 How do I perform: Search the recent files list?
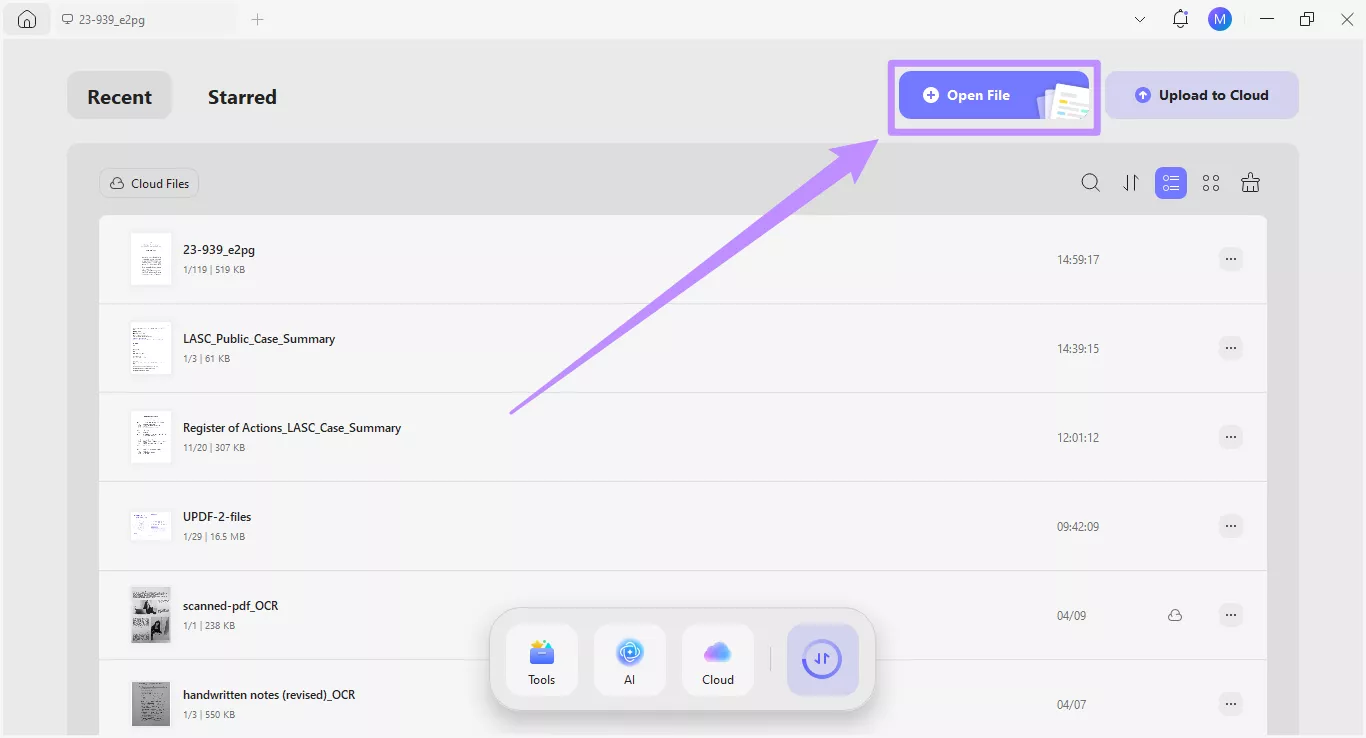(1091, 183)
